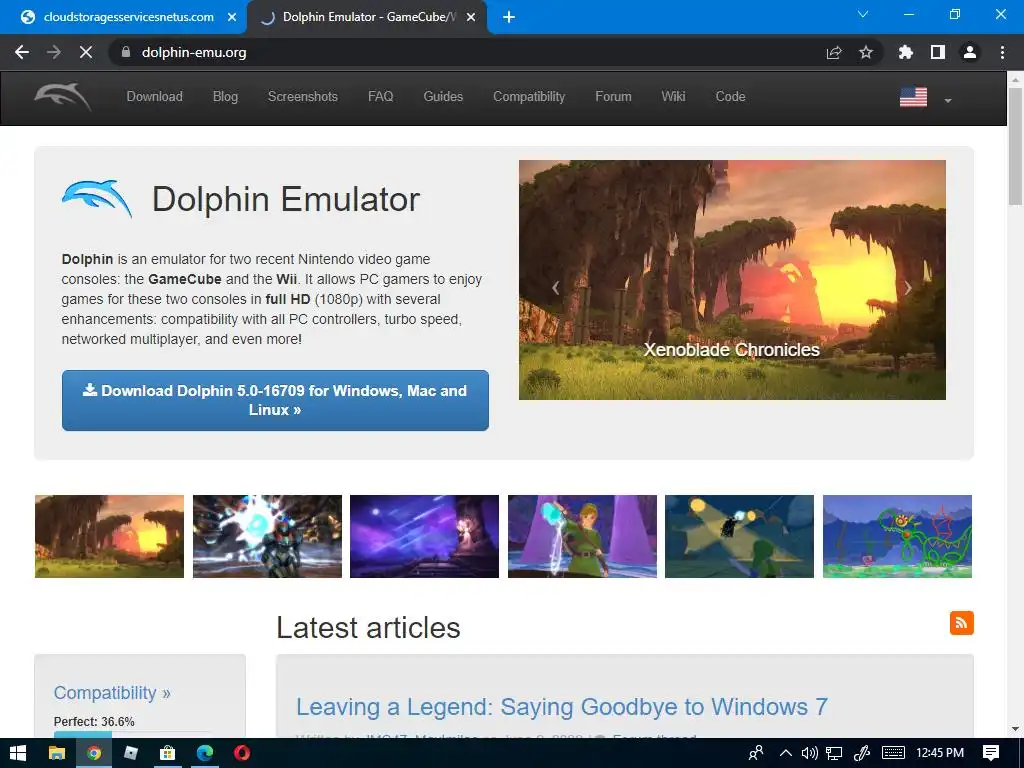1024x768 pixels.
Task: Open the RSS feed icon
Action: [x=961, y=623]
